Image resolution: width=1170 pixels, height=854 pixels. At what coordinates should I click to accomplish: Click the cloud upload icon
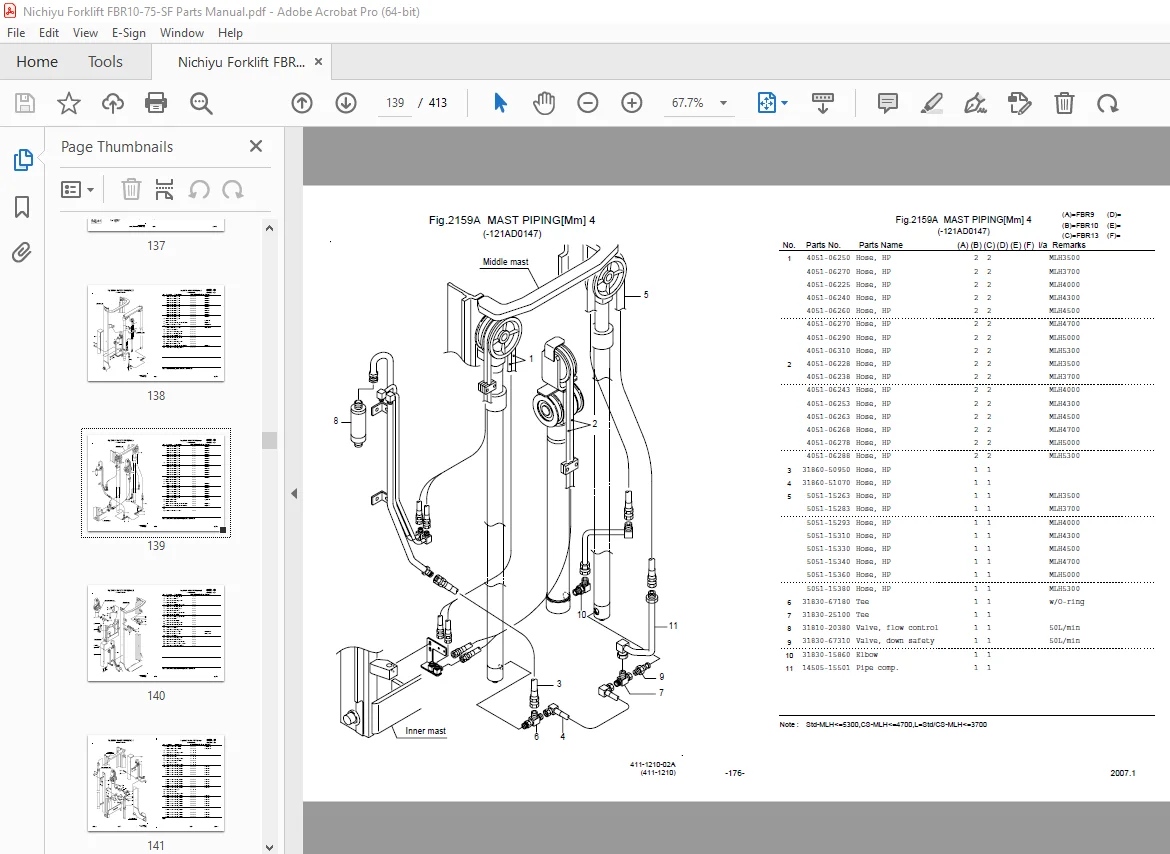point(113,103)
